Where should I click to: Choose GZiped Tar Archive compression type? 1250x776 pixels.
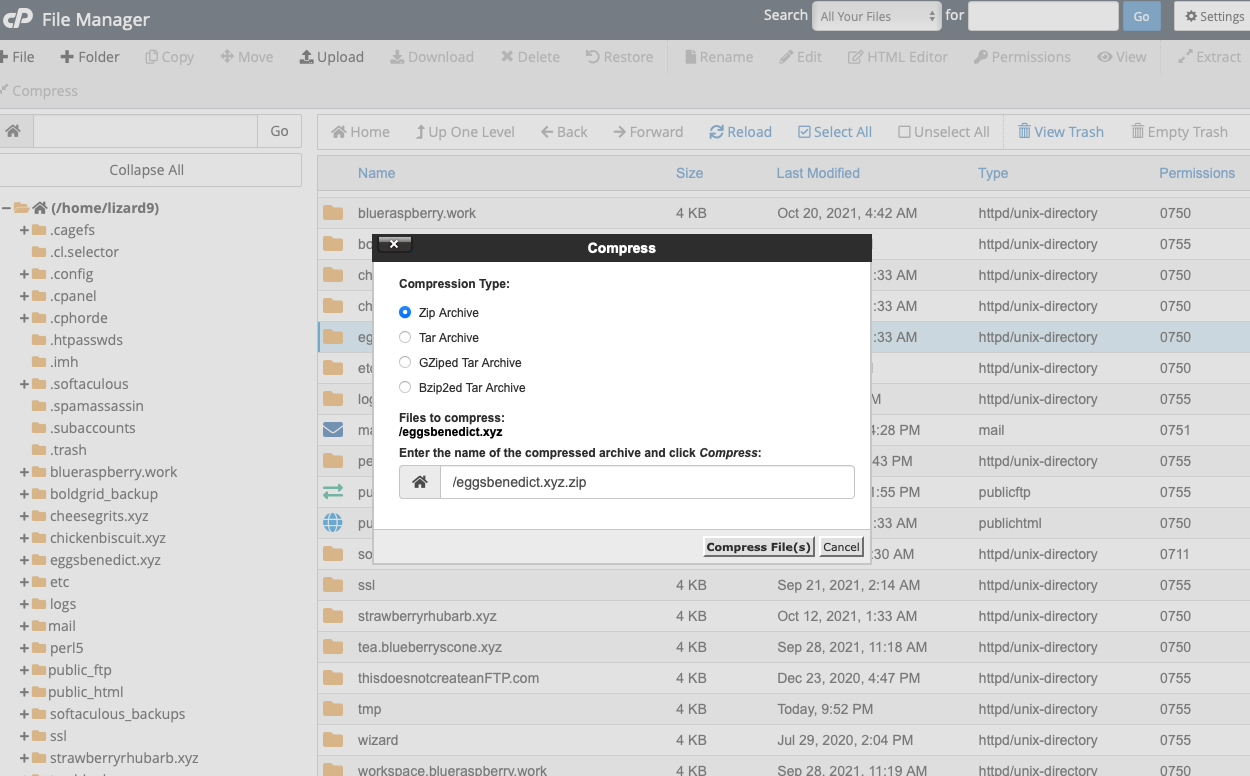point(405,363)
